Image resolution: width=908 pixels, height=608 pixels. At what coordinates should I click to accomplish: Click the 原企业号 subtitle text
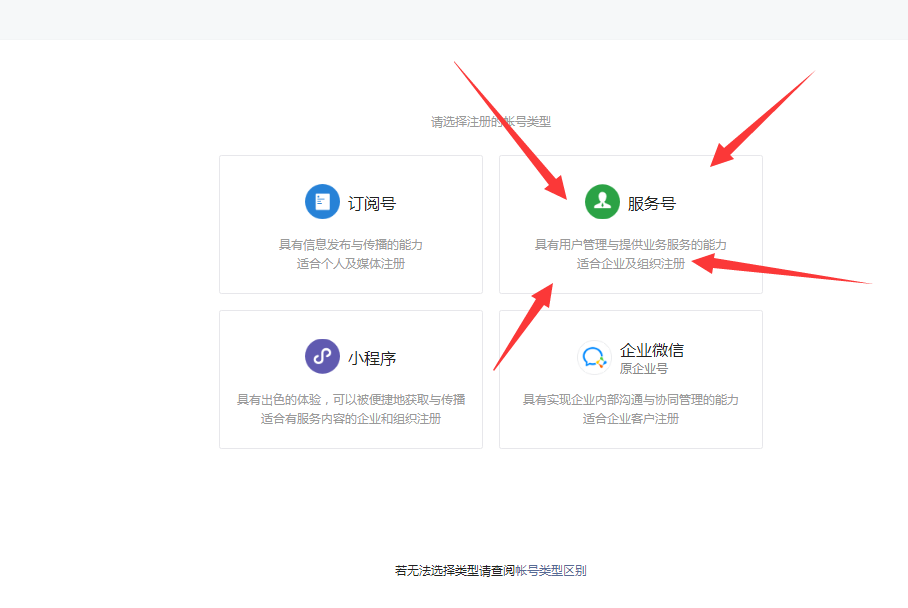point(644,369)
